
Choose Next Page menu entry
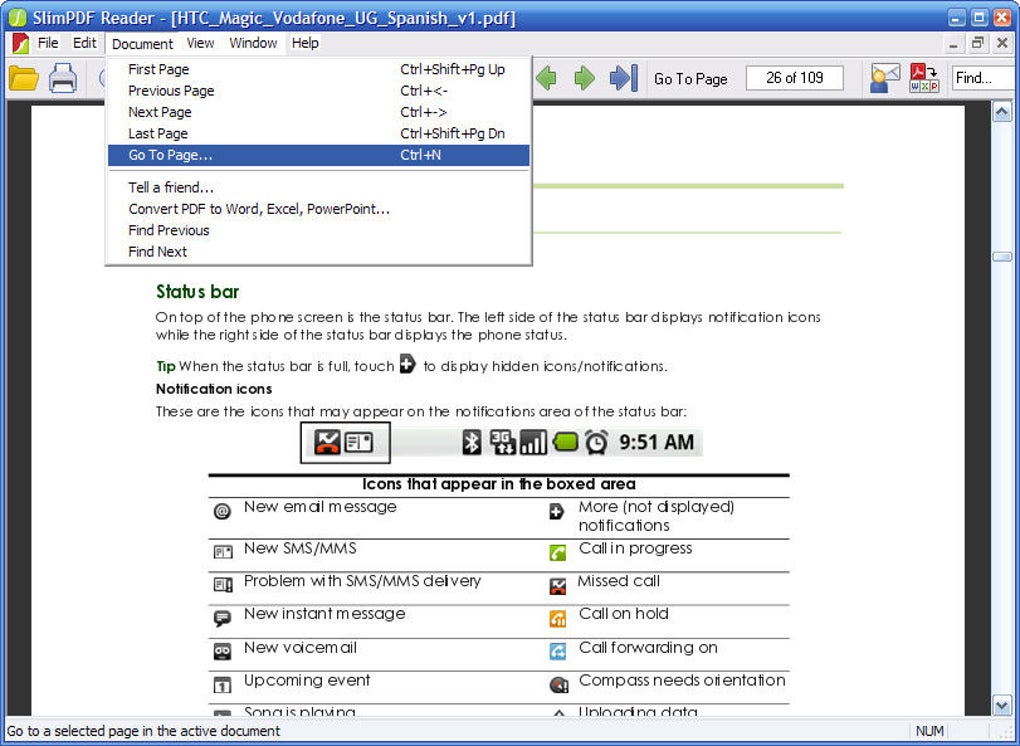point(319,112)
